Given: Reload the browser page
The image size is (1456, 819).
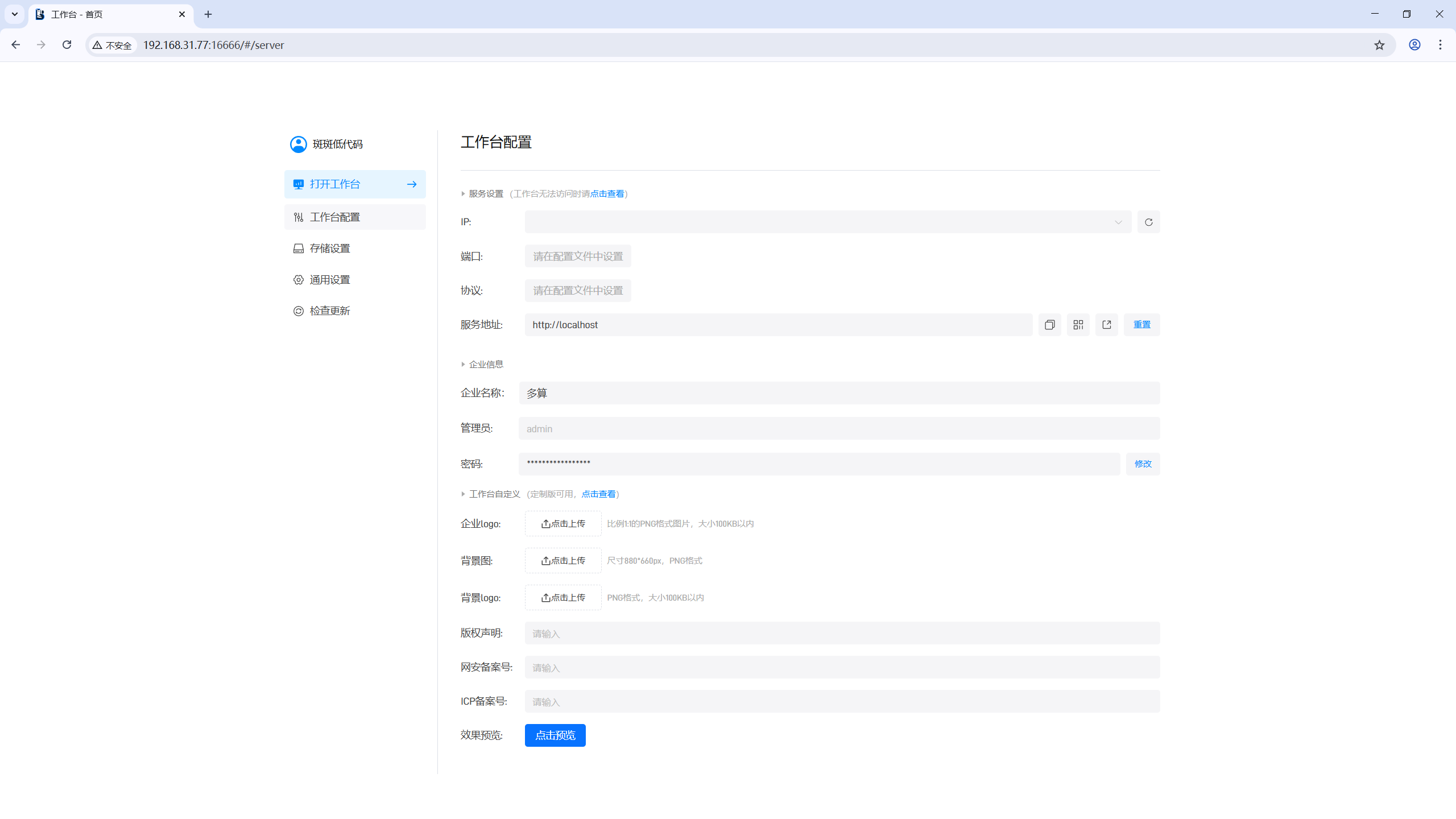Looking at the screenshot, I should click(67, 45).
